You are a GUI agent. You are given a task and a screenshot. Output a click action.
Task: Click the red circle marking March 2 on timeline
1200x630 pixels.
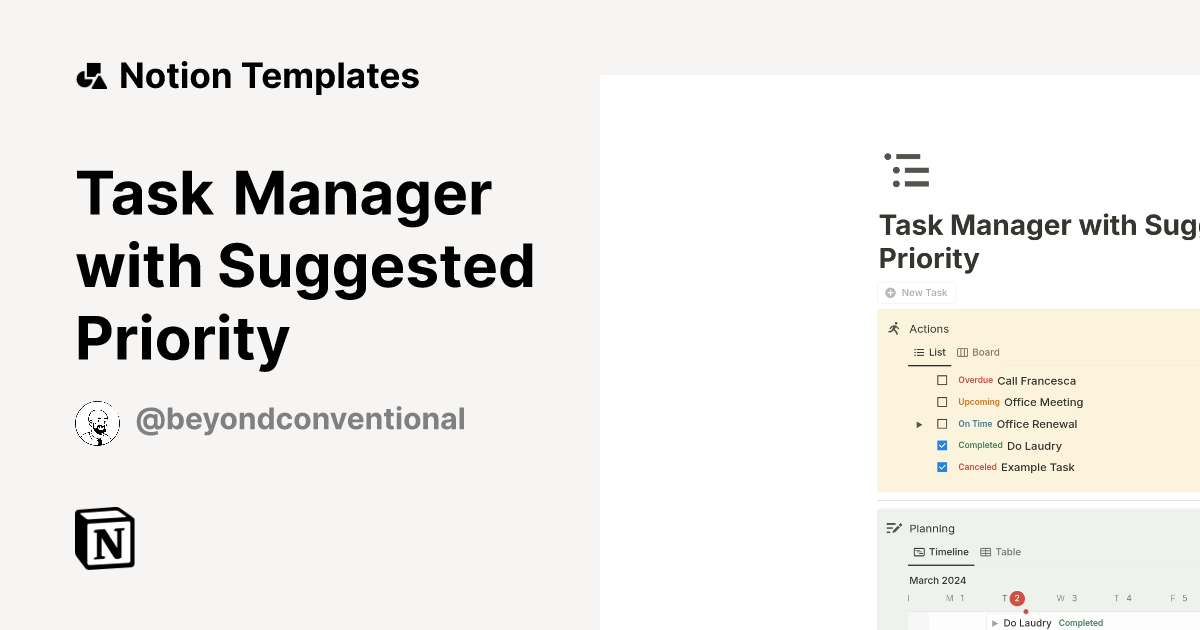(1017, 598)
